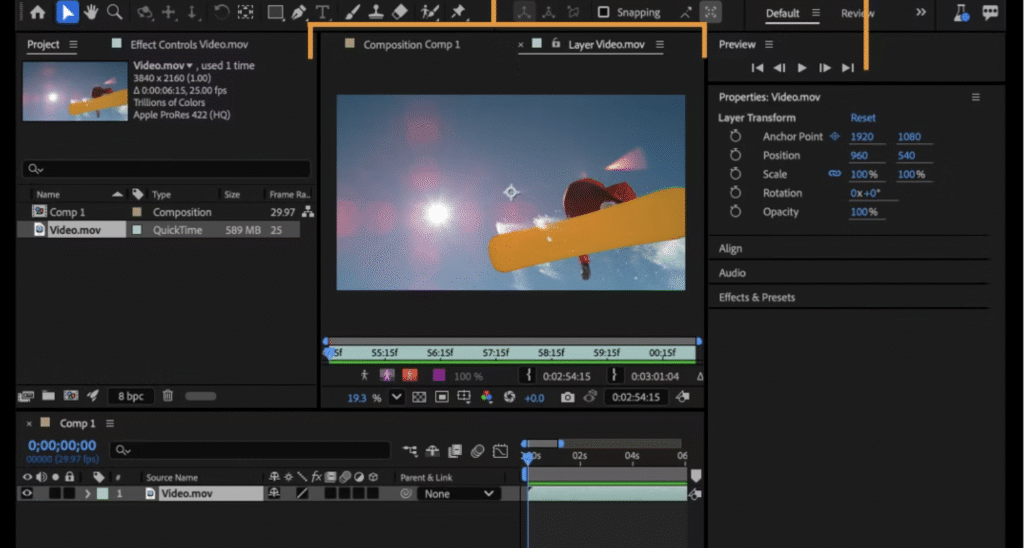Select the Rectangle shape tool

[275, 12]
